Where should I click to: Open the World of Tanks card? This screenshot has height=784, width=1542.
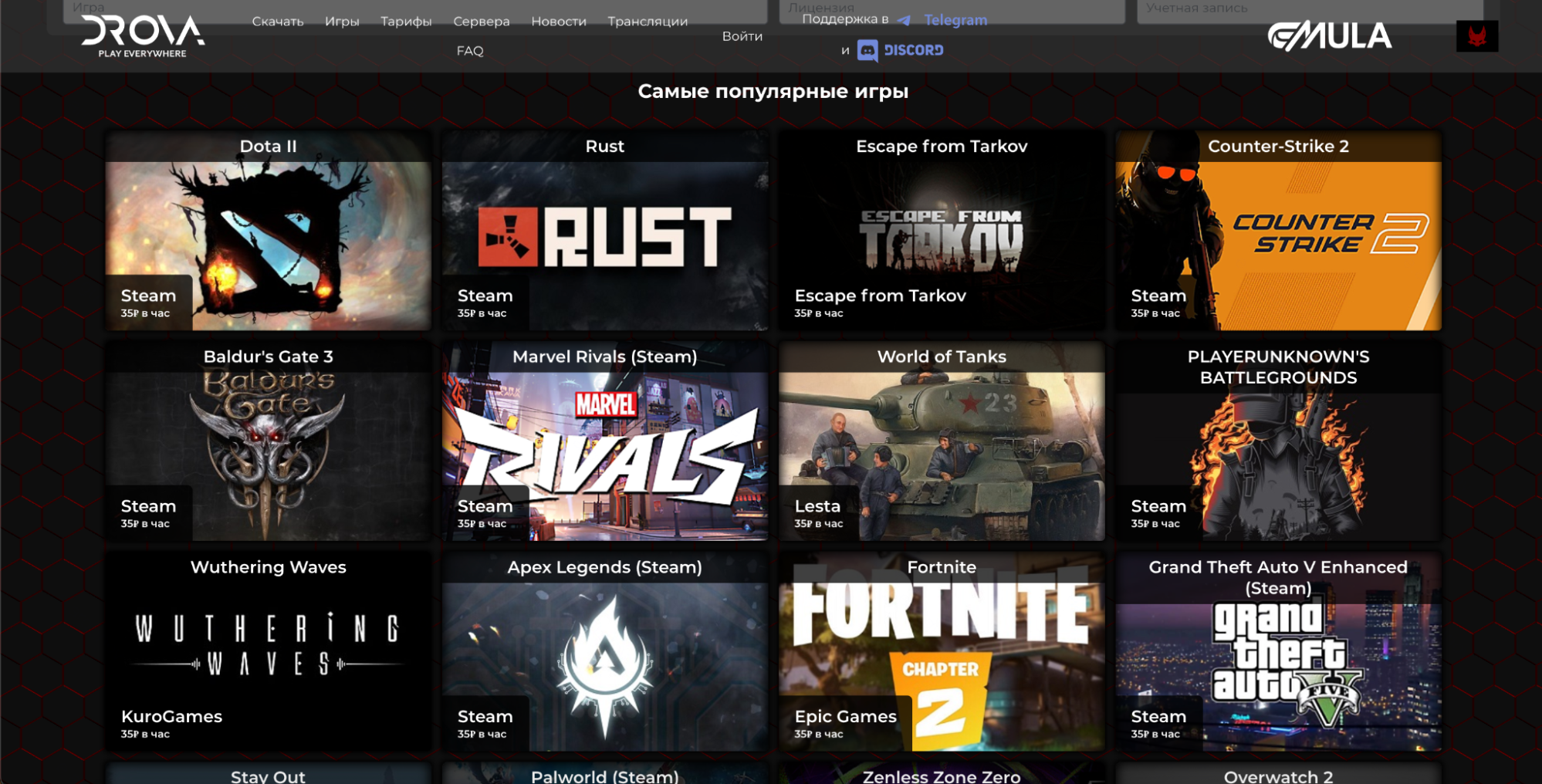(x=942, y=441)
